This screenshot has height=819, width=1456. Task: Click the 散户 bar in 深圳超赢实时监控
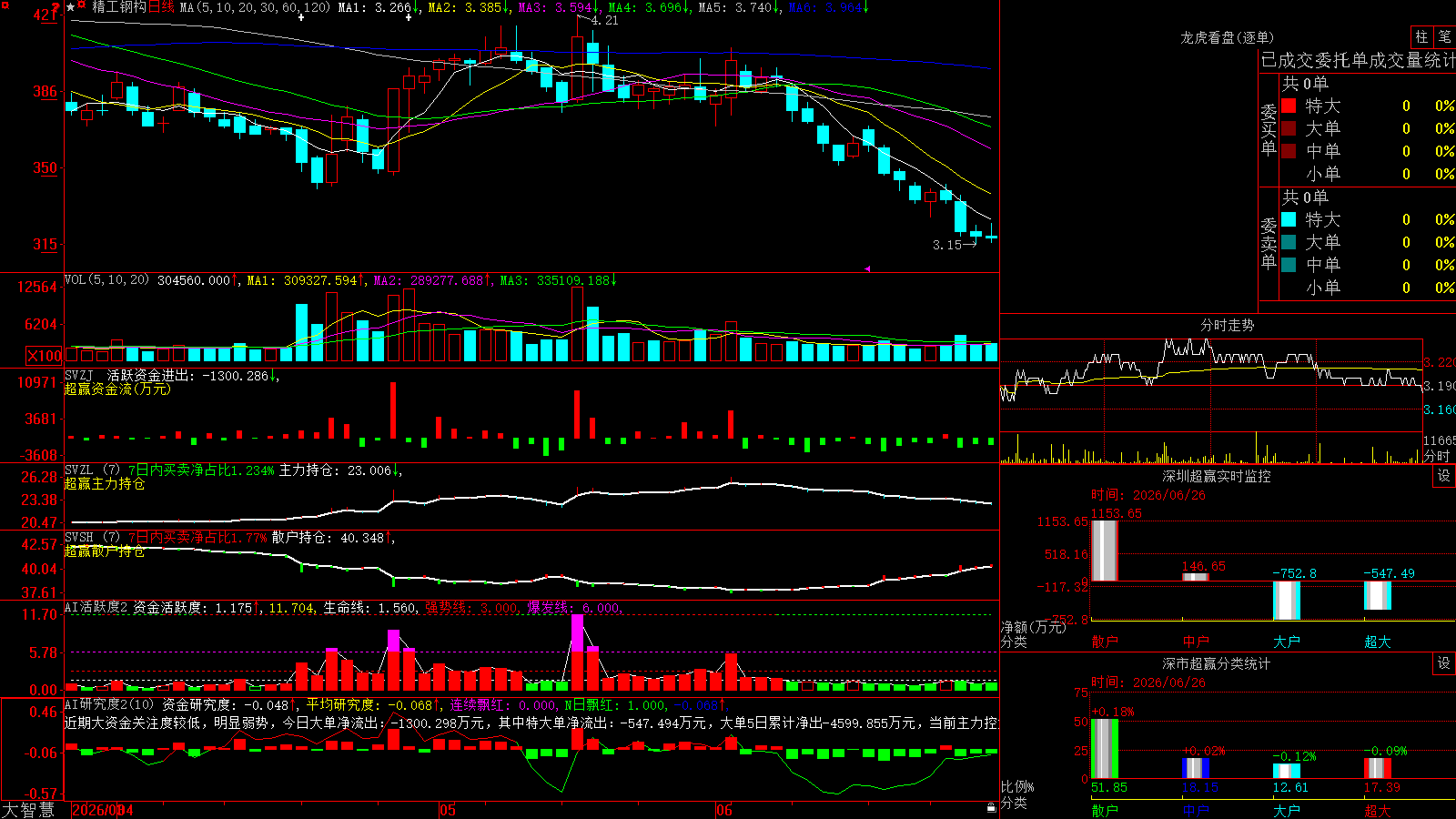click(x=1105, y=551)
